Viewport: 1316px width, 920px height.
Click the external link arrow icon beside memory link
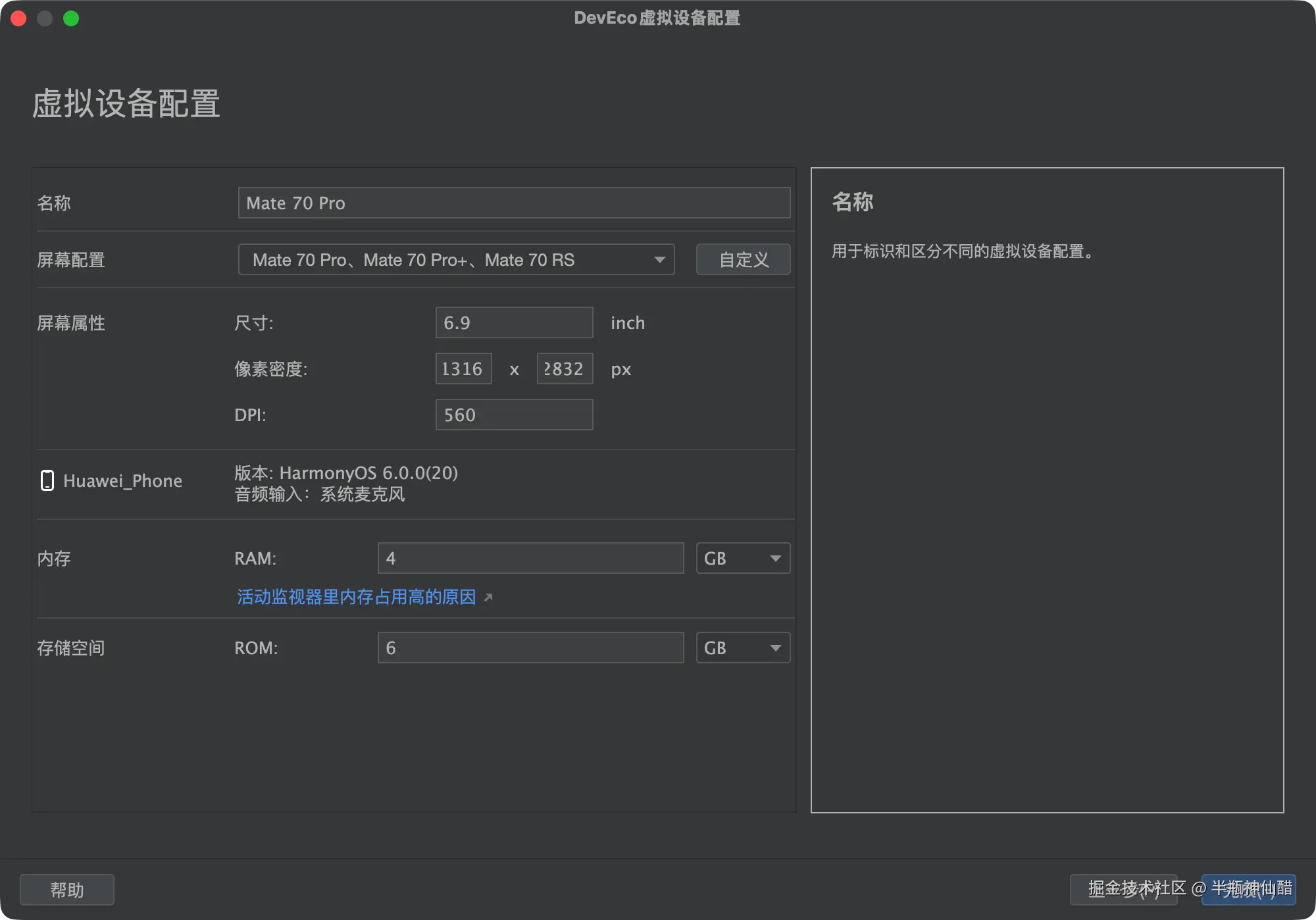pos(488,598)
